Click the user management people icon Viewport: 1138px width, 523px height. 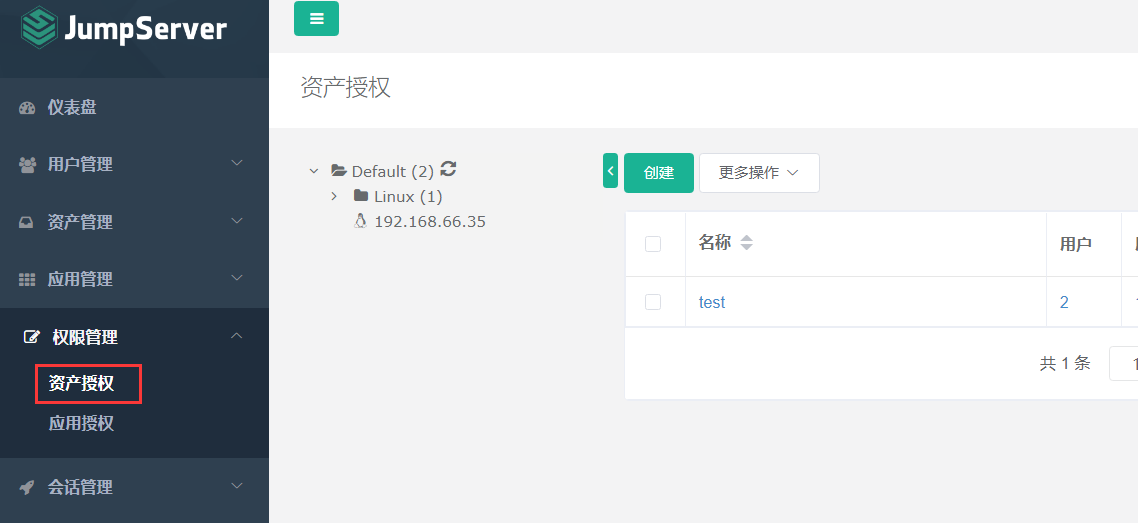(x=27, y=165)
